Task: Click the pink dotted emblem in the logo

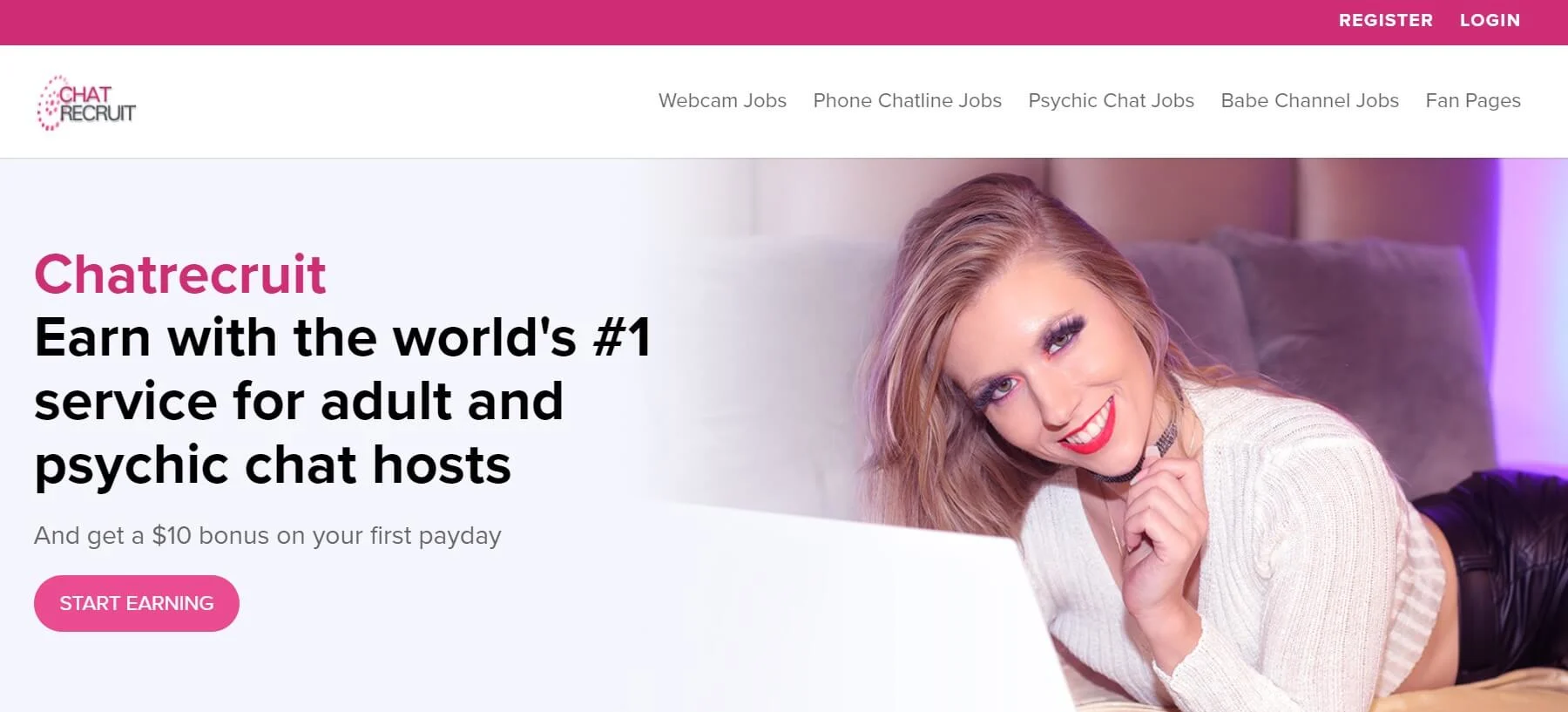Action: (49, 104)
